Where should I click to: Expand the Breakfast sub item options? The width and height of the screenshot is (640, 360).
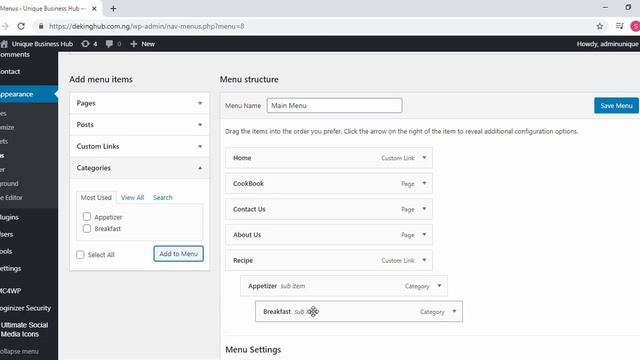[x=454, y=311]
